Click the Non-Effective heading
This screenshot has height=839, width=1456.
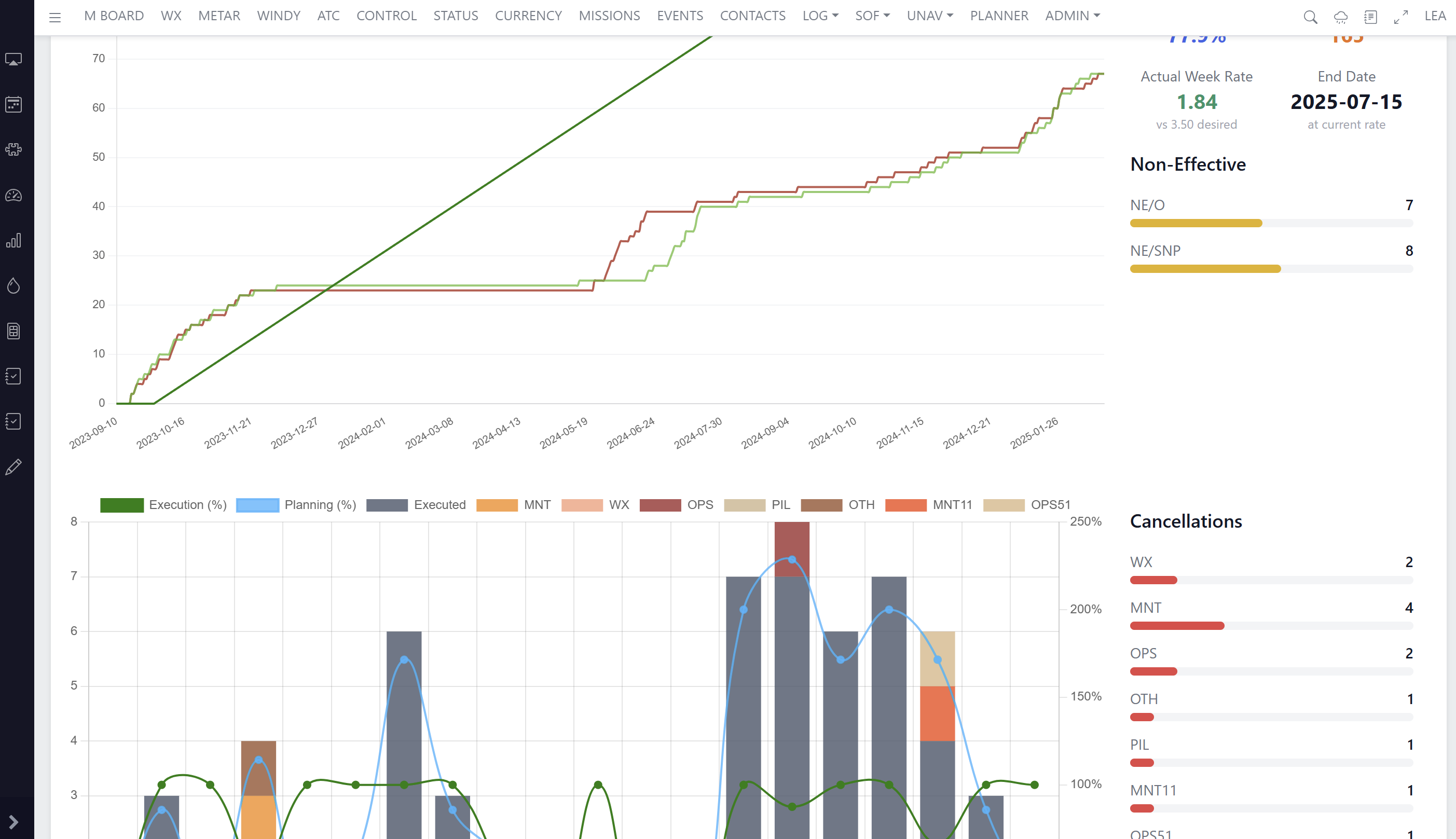pos(1188,164)
